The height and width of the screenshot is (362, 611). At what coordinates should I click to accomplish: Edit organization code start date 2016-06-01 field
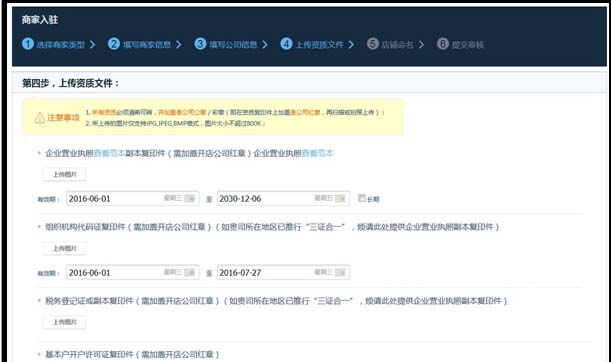[133, 272]
